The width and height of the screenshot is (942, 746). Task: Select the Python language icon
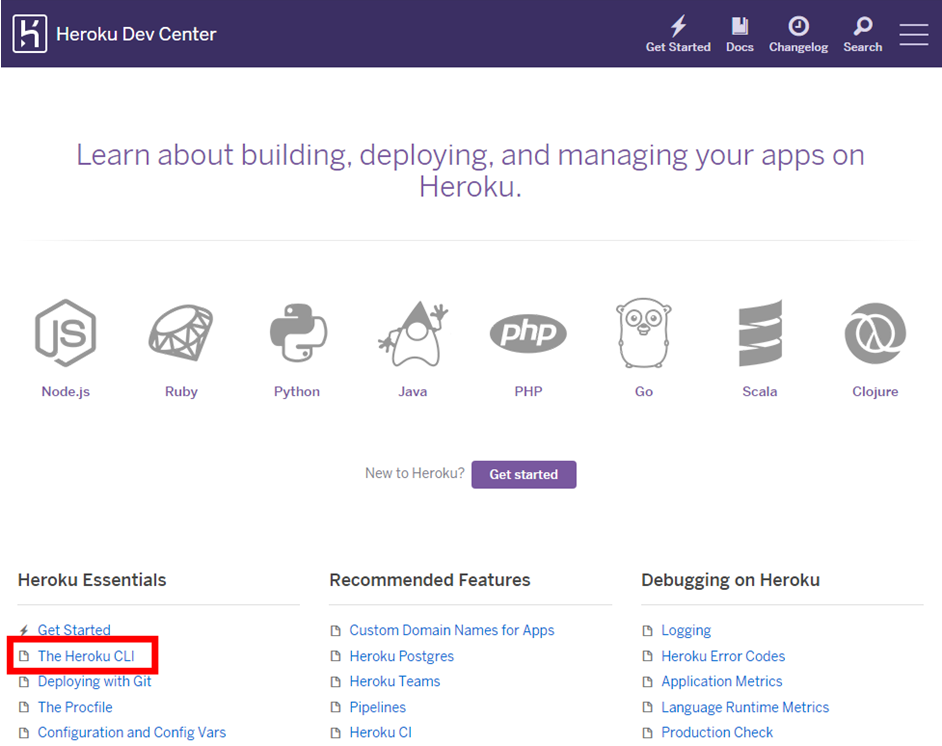(298, 333)
